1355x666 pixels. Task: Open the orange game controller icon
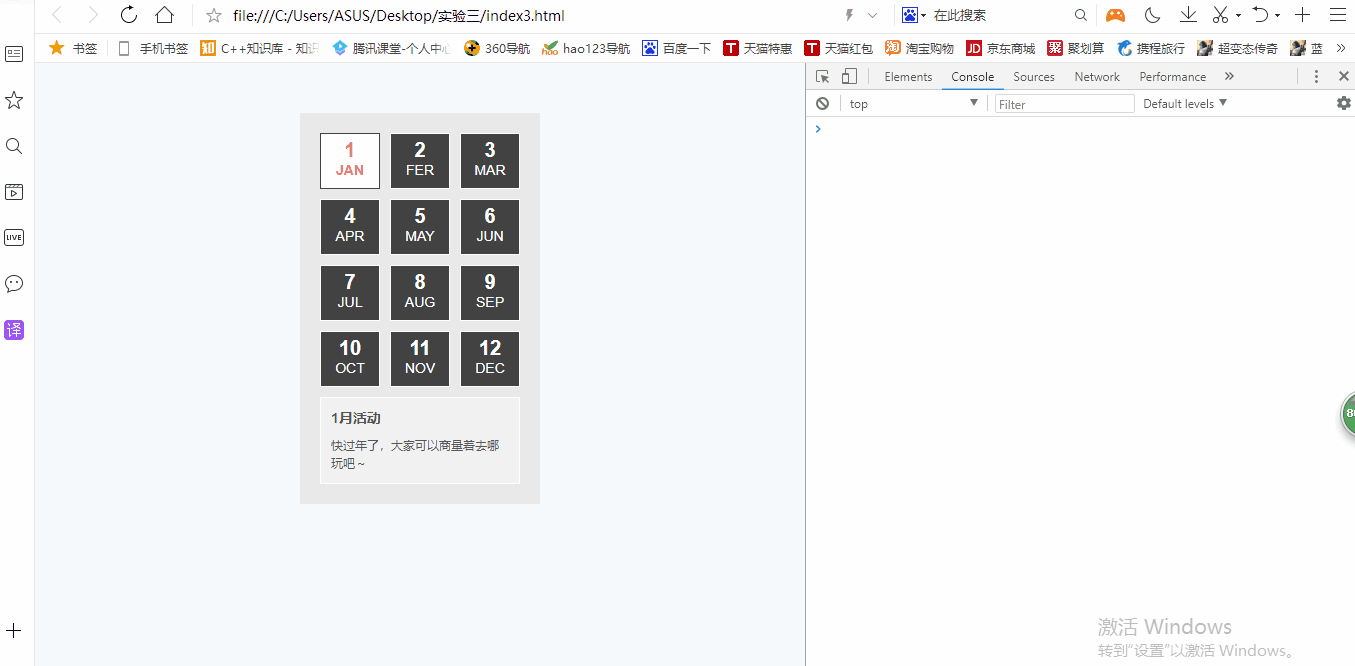pos(1115,15)
